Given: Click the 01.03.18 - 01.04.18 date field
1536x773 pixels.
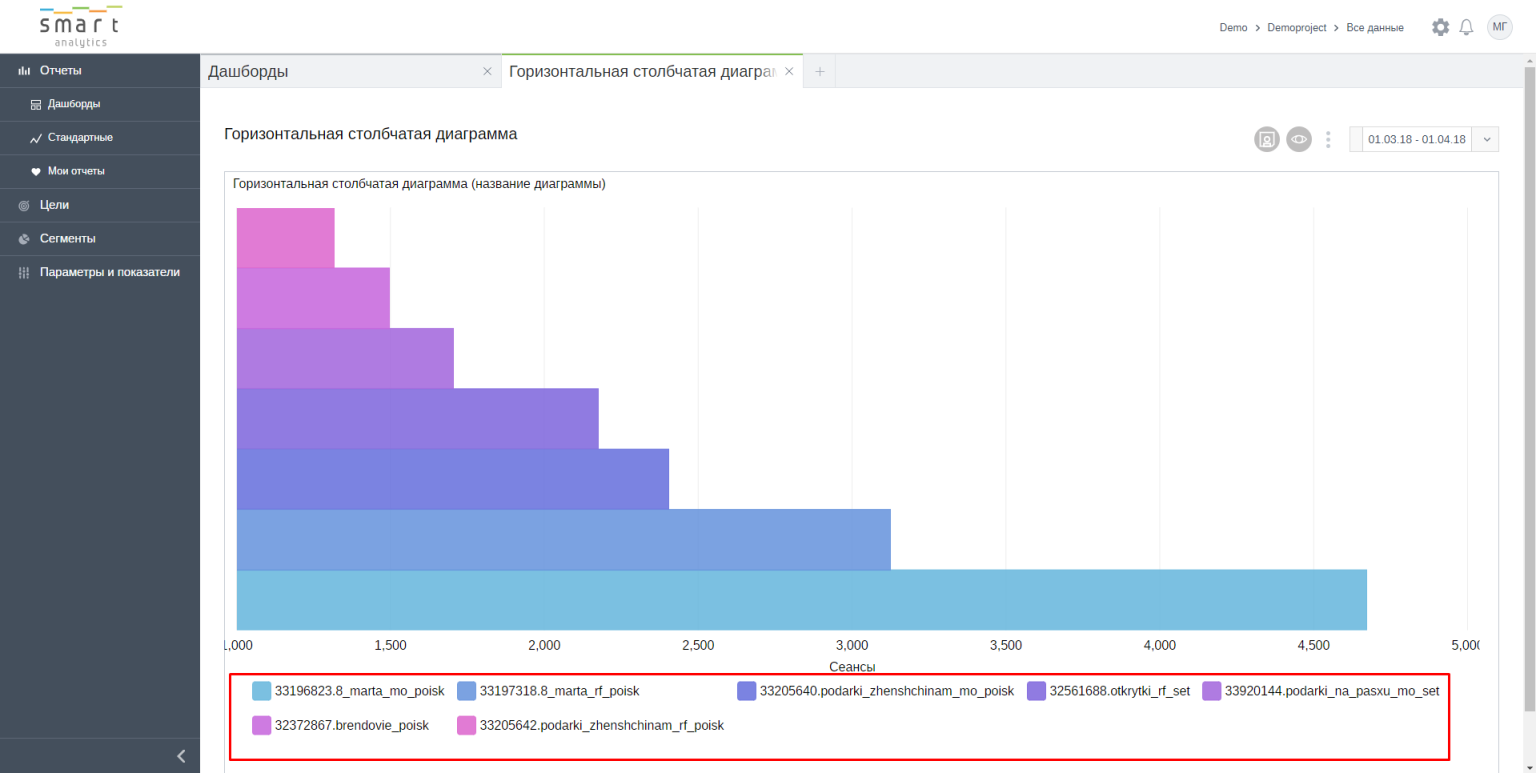Looking at the screenshot, I should [1416, 140].
